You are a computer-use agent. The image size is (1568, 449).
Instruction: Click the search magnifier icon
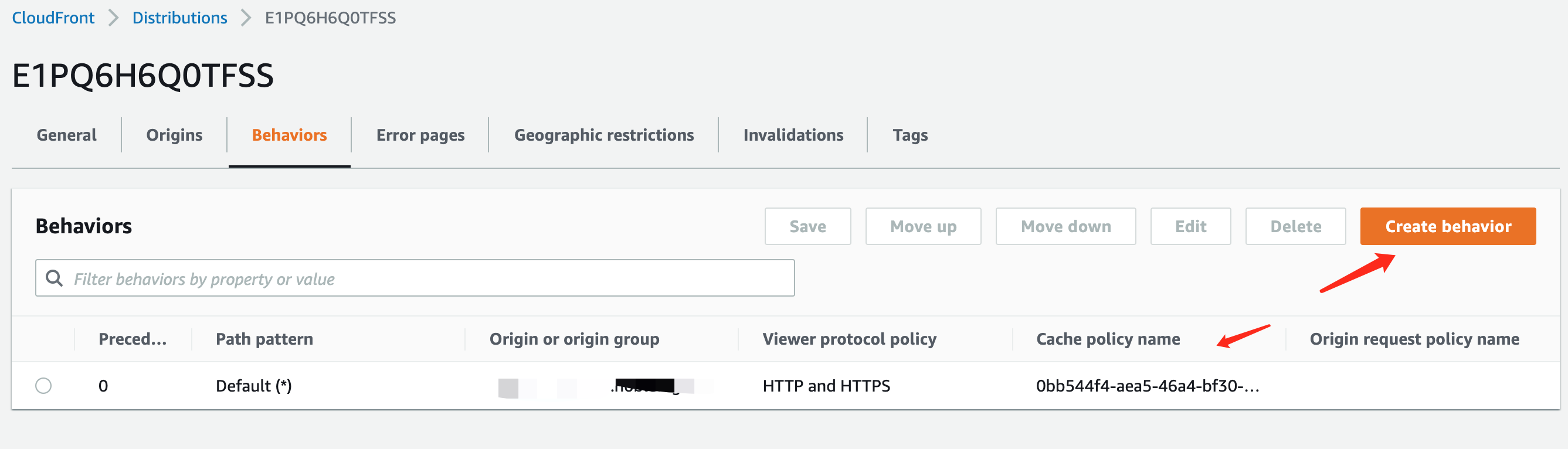[54, 278]
